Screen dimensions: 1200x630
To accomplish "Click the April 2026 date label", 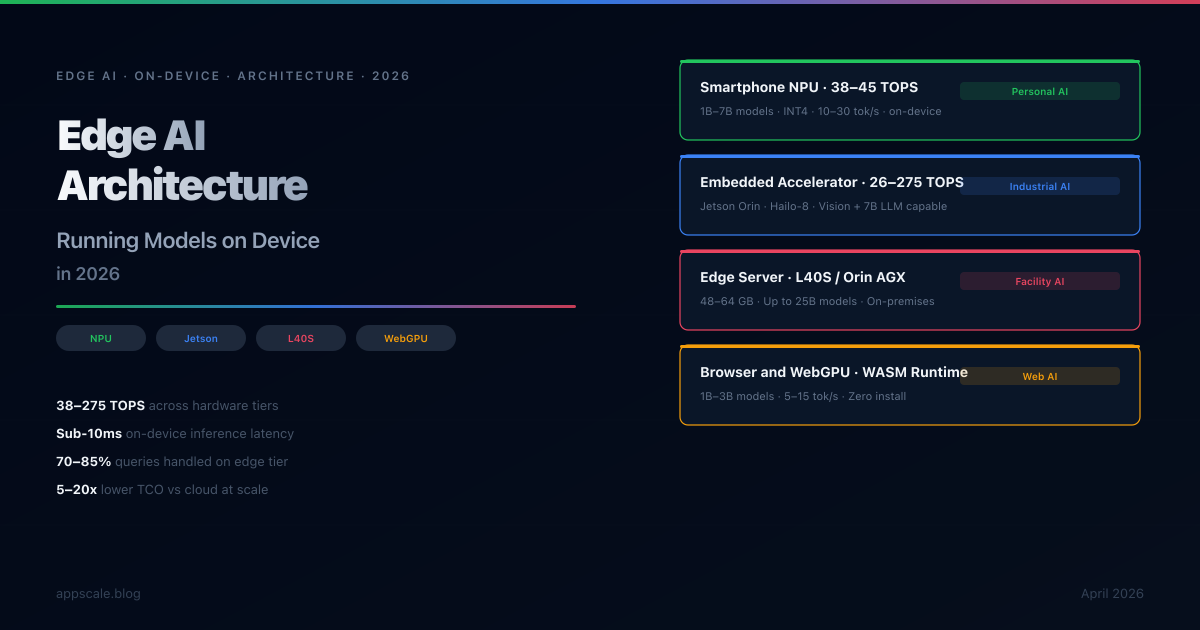I will [1111, 594].
